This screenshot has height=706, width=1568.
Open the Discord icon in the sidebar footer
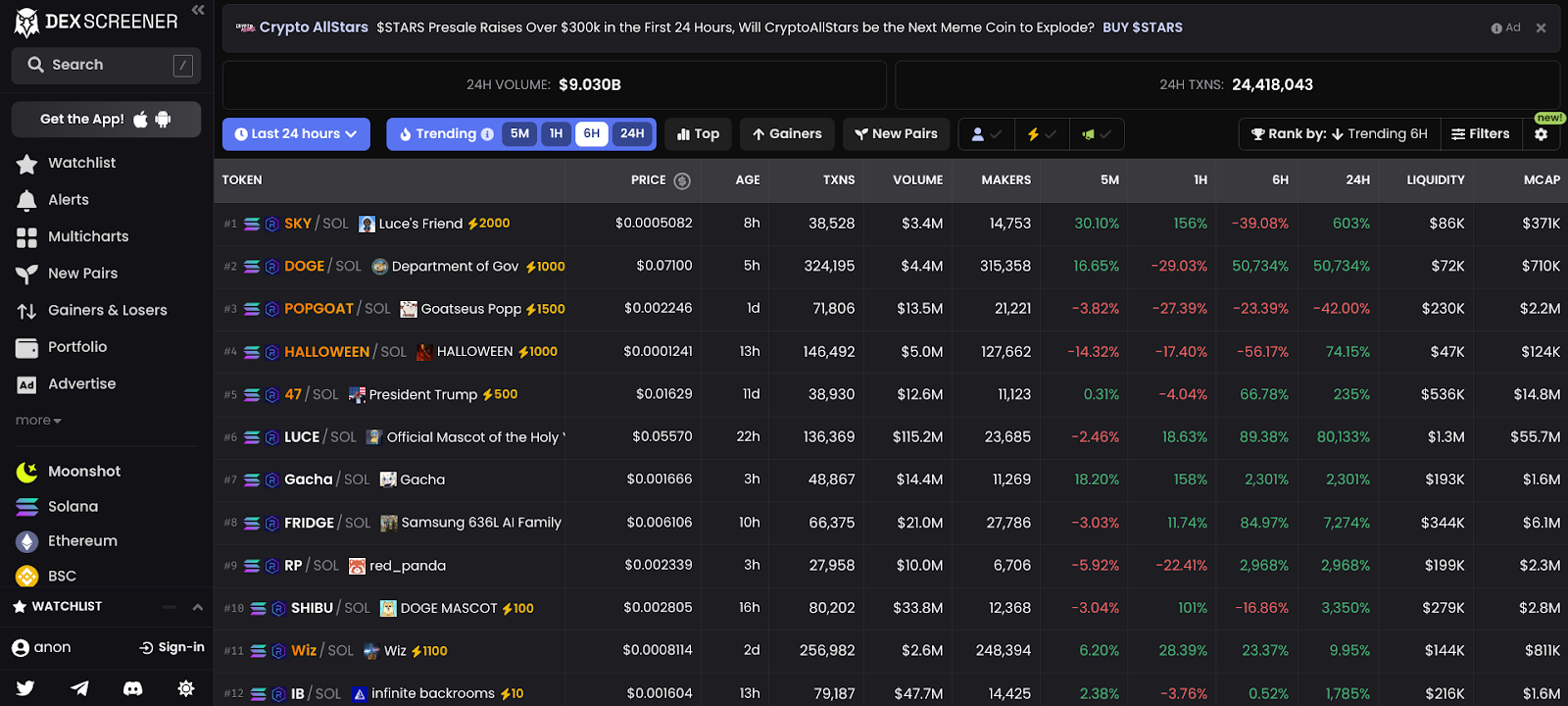click(x=132, y=688)
